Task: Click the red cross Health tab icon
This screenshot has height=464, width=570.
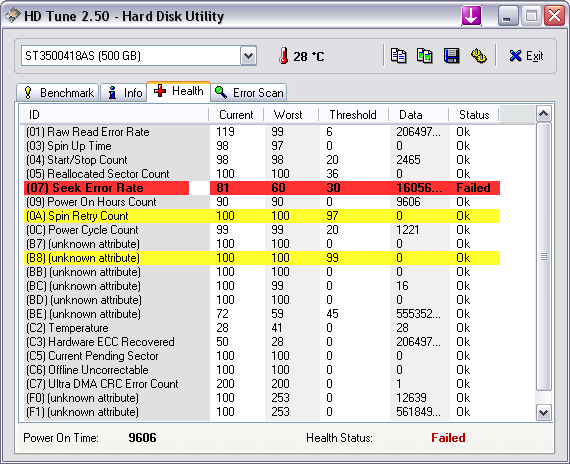Action: pos(160,91)
